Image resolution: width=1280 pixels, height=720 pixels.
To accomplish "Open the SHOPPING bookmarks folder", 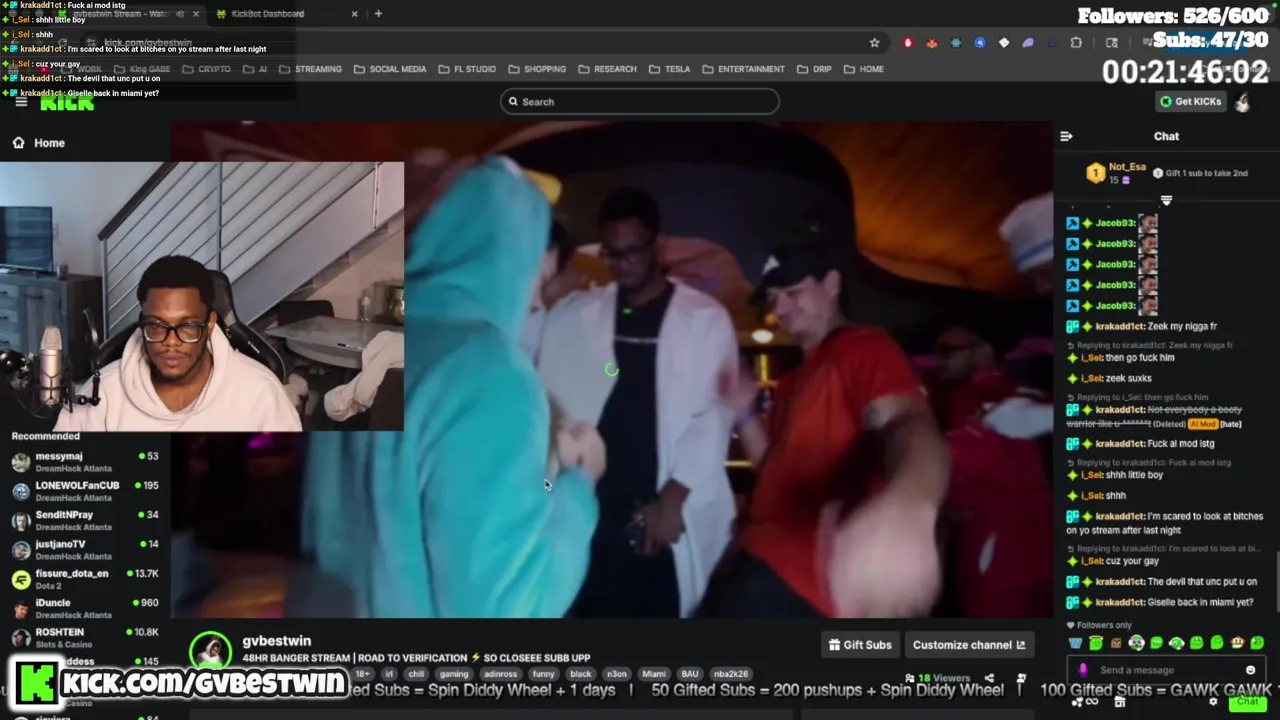I will 537,69.
